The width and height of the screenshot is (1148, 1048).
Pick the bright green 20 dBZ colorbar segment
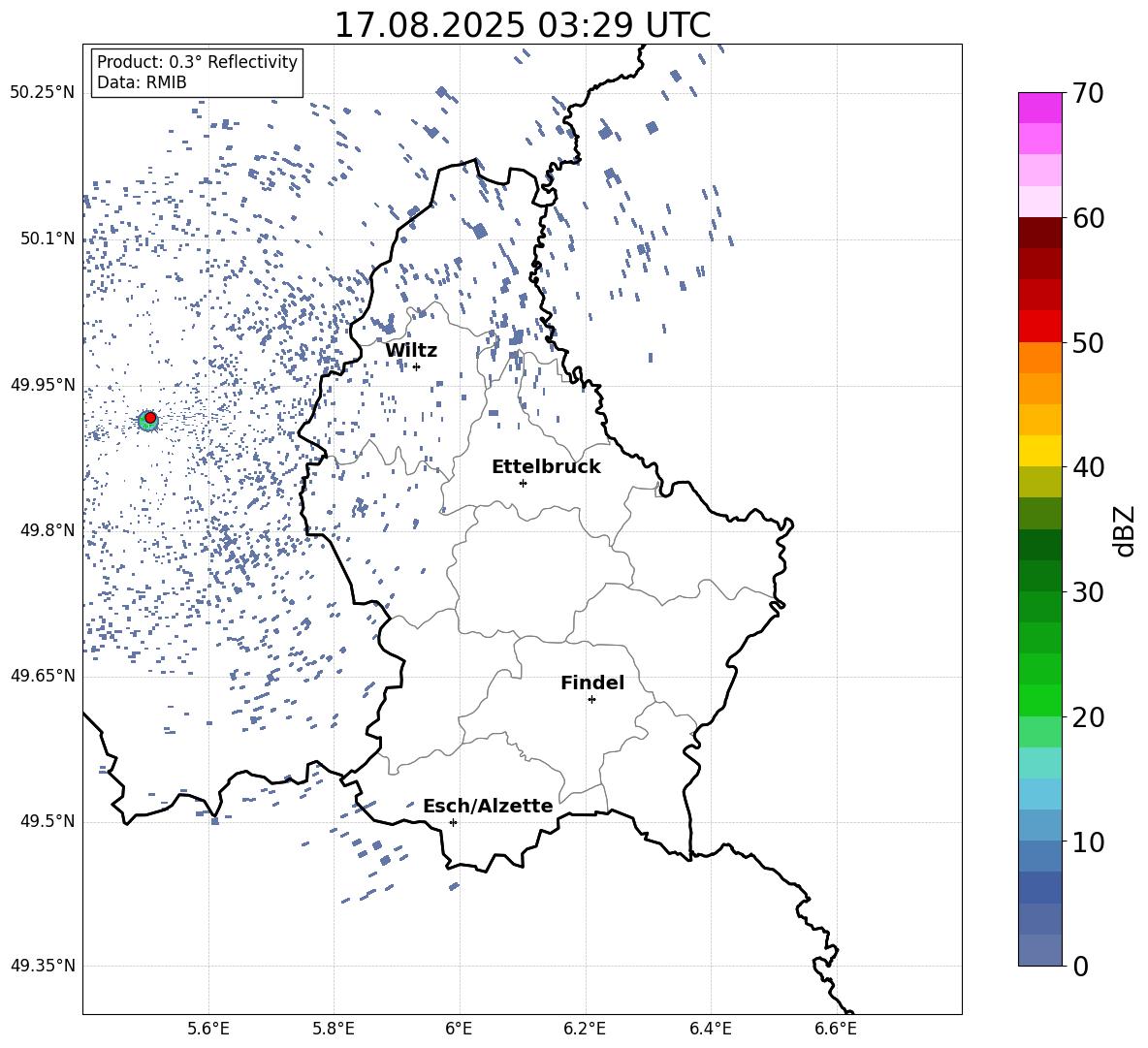(x=1040, y=700)
